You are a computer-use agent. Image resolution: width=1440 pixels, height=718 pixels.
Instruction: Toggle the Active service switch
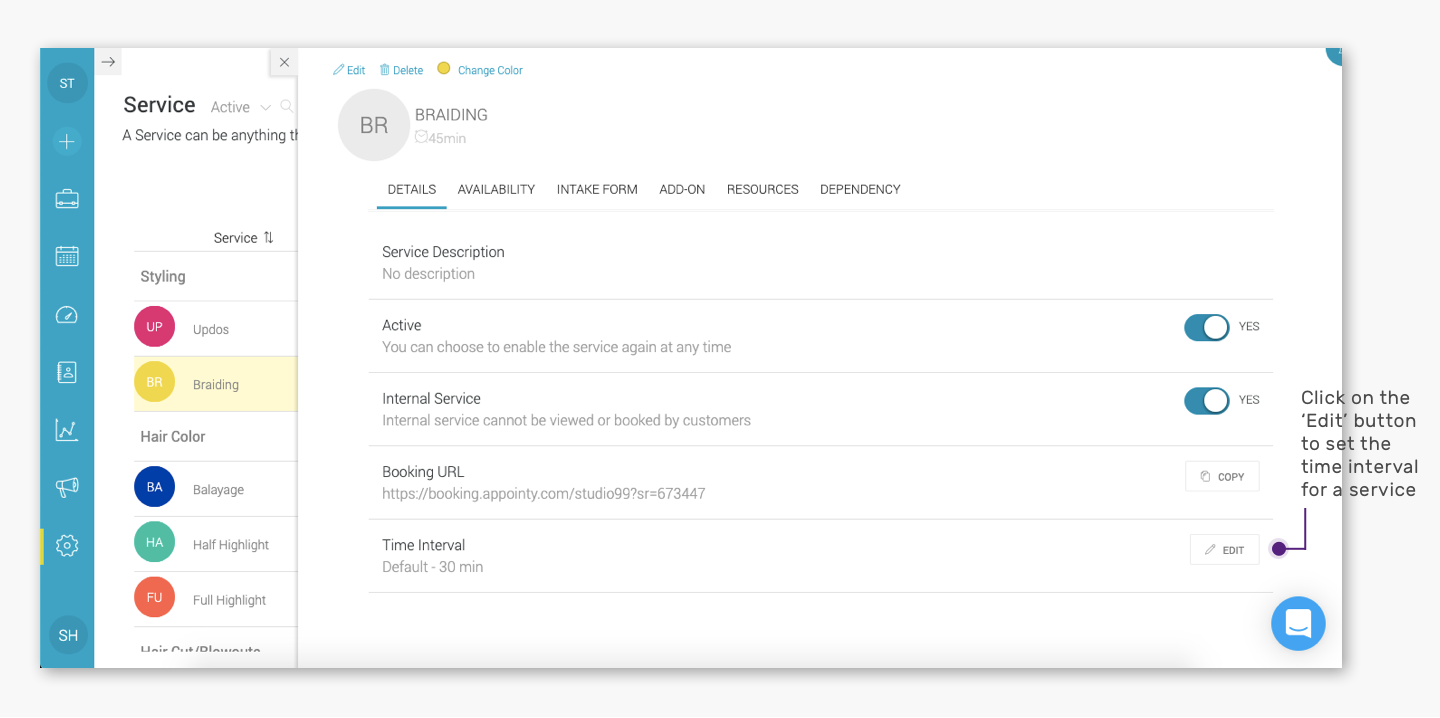[1207, 327]
